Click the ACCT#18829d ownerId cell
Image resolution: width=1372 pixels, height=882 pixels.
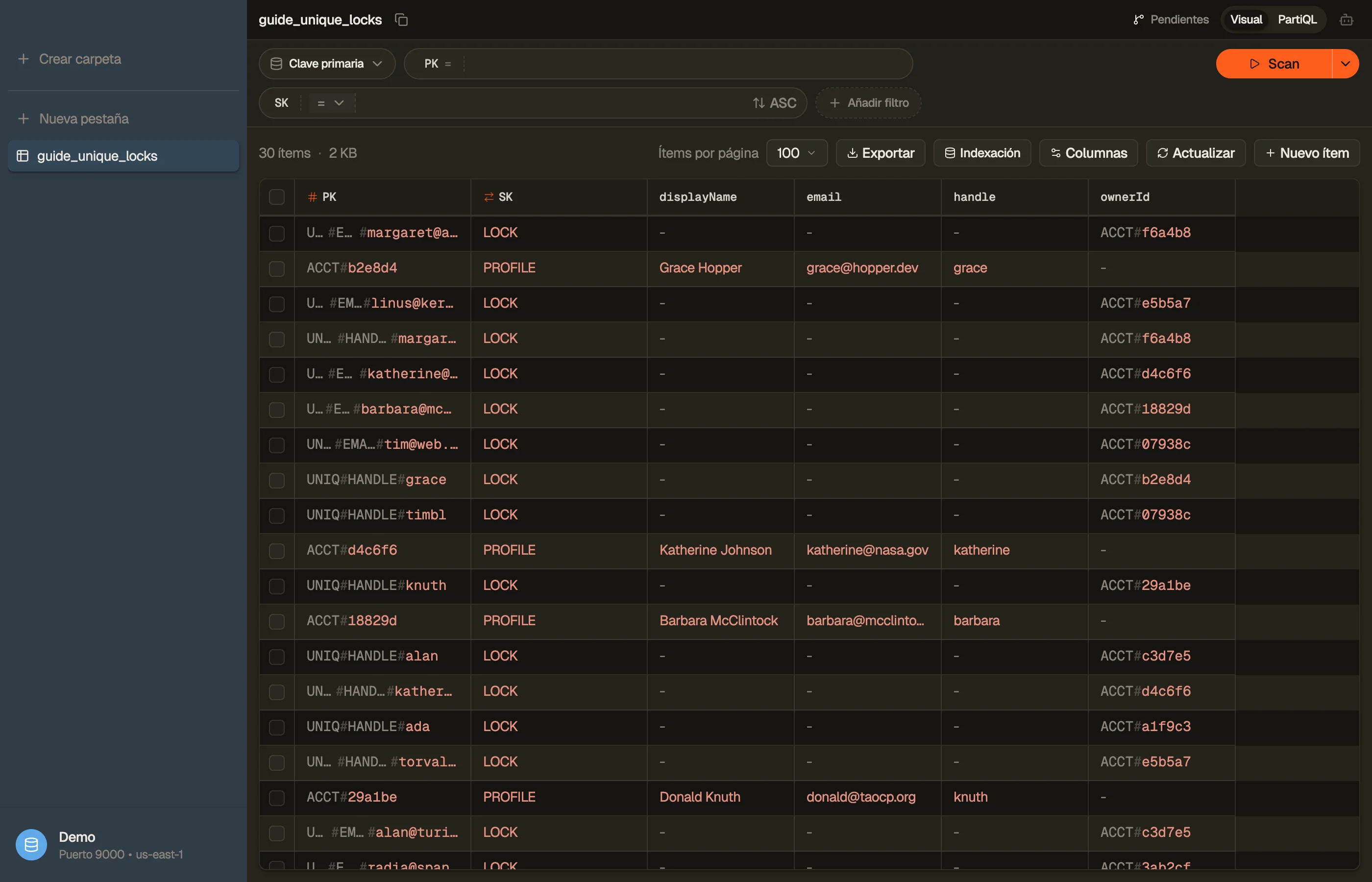click(x=1161, y=410)
